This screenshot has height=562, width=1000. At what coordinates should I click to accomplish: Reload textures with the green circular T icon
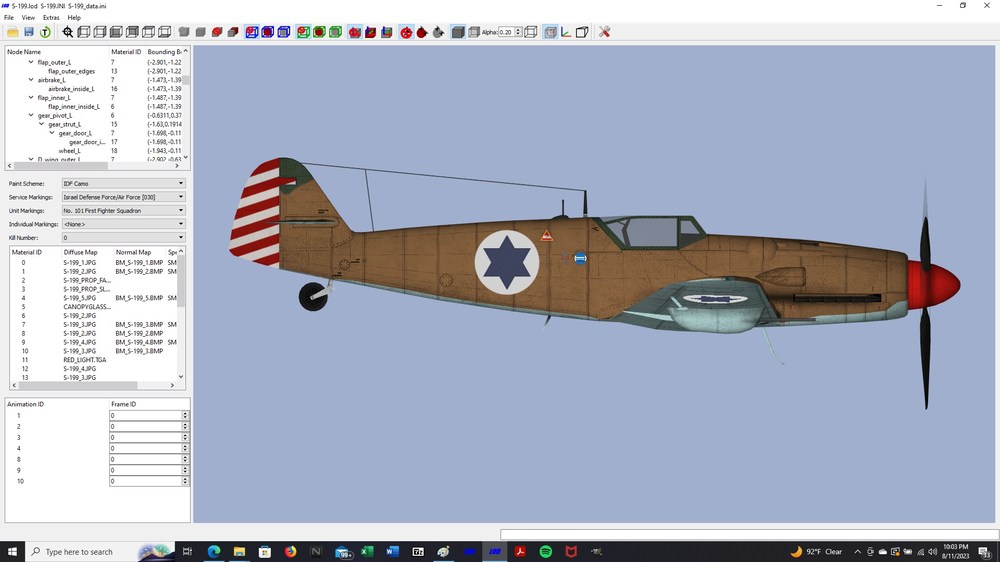[45, 32]
